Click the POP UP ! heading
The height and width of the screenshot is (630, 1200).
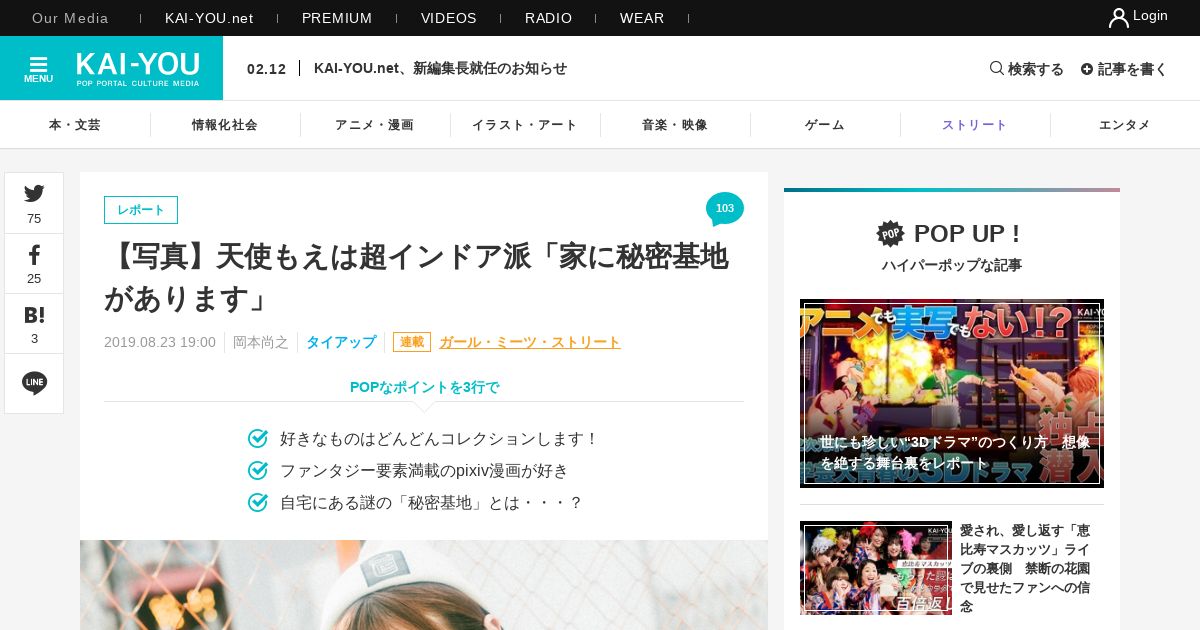coord(967,233)
